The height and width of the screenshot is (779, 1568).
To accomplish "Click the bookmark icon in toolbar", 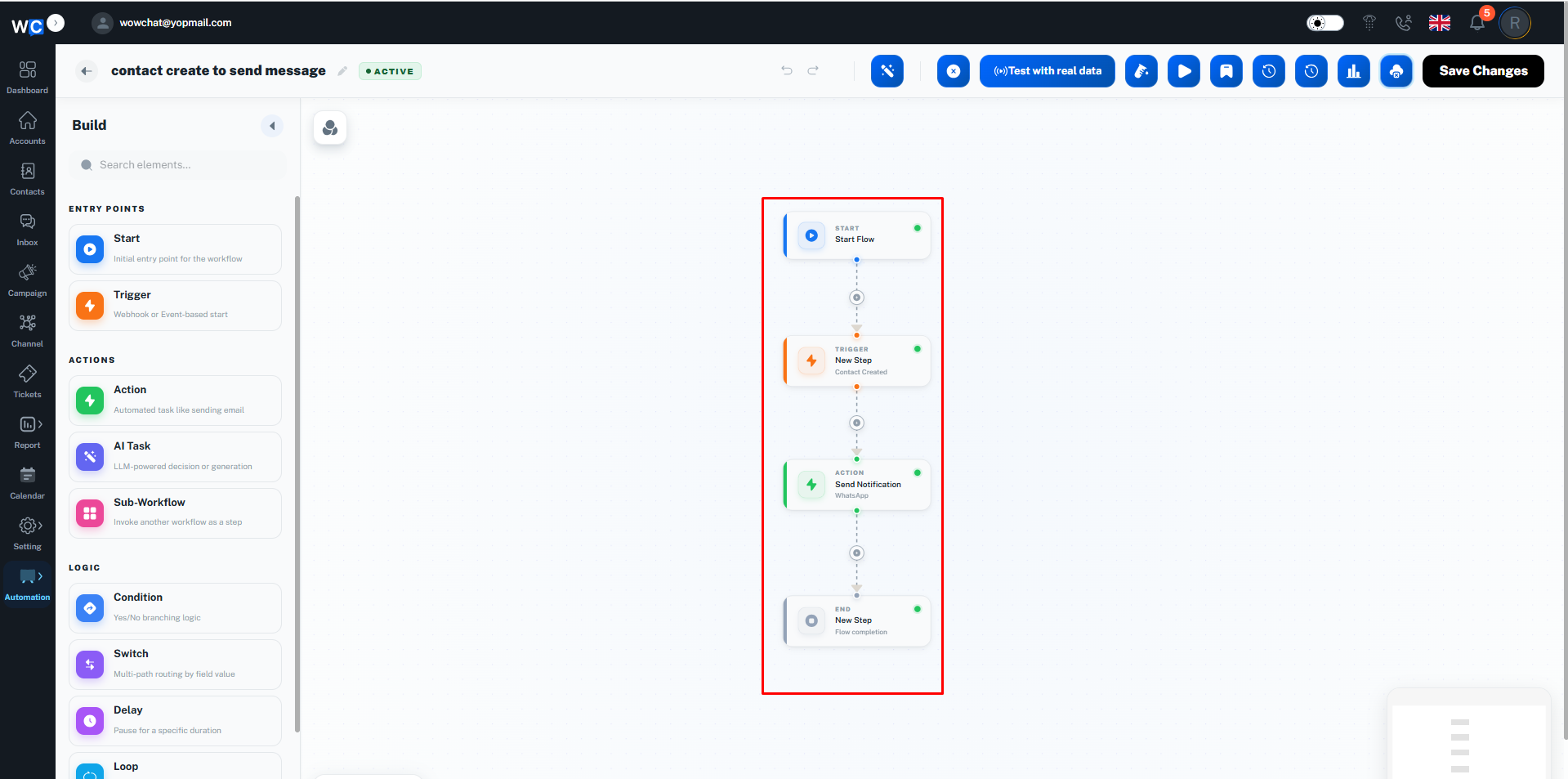I will [x=1226, y=71].
